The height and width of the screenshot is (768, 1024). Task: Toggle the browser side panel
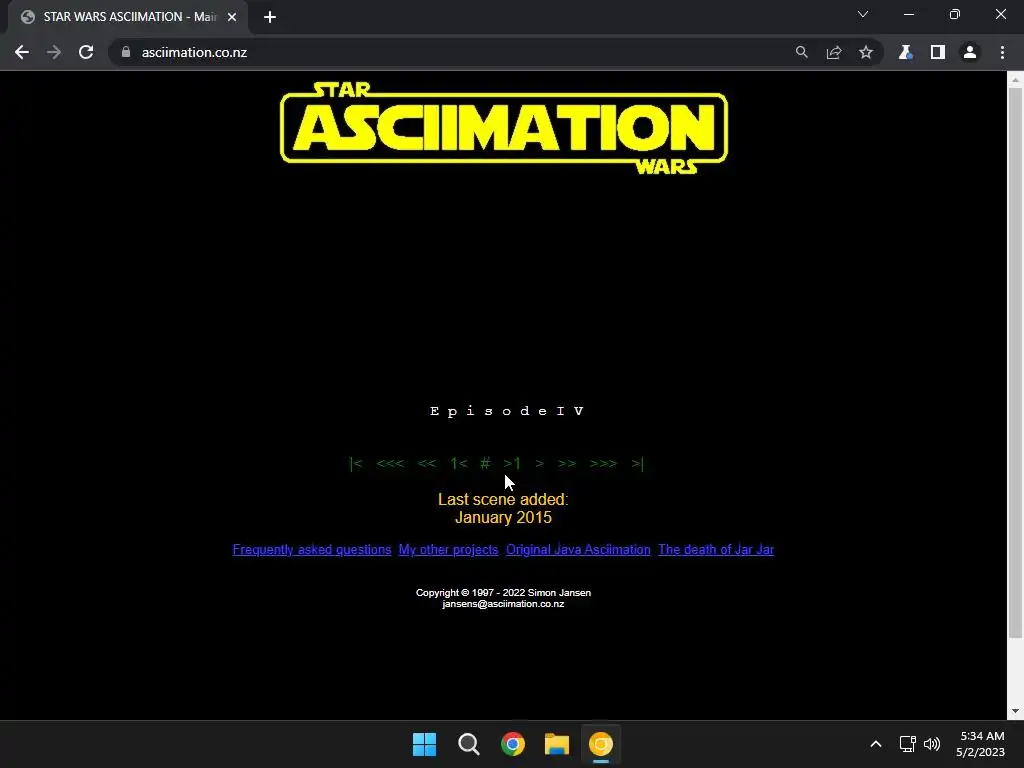tap(938, 52)
